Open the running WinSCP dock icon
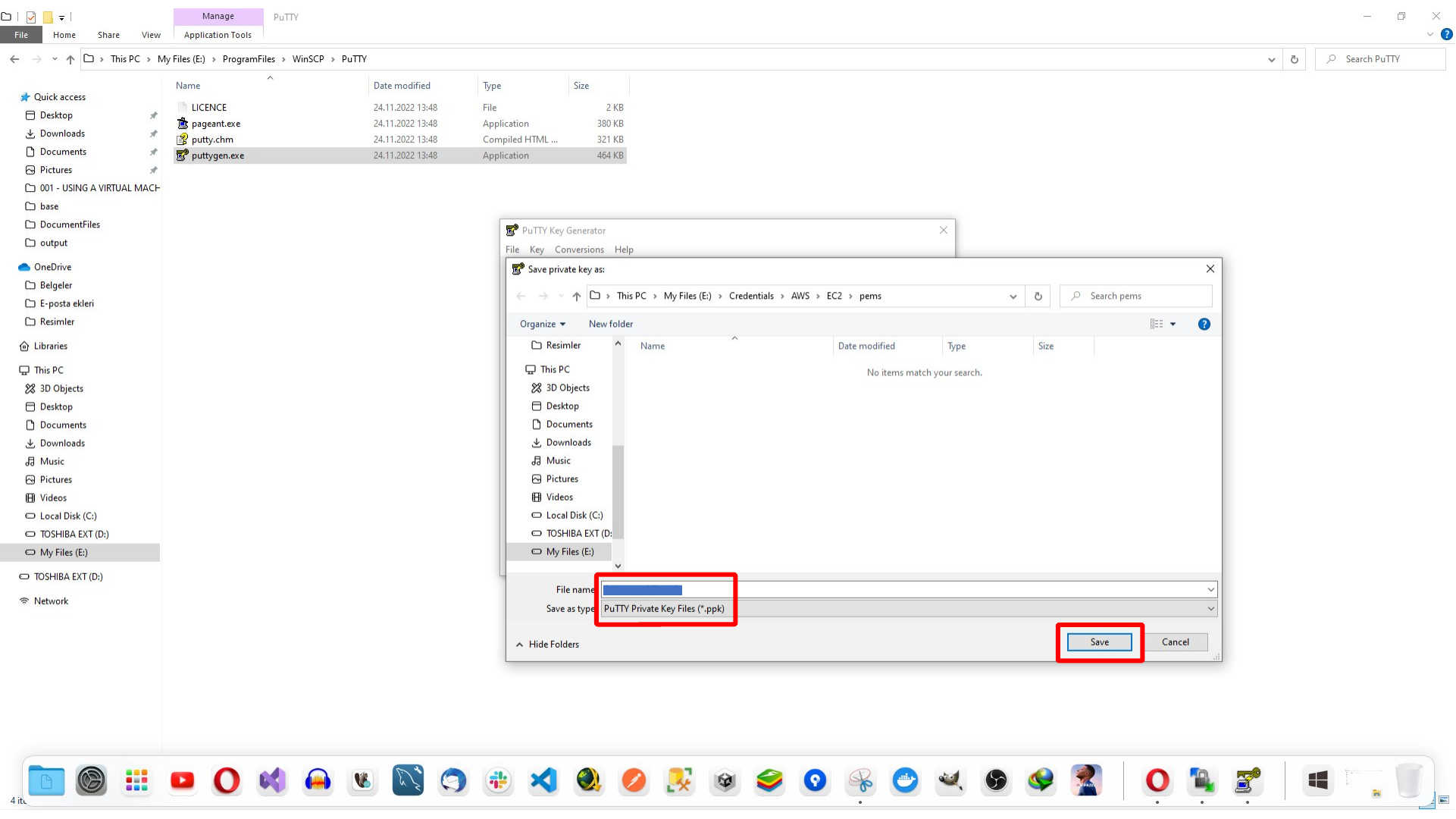The width and height of the screenshot is (1456, 819). 1202,780
